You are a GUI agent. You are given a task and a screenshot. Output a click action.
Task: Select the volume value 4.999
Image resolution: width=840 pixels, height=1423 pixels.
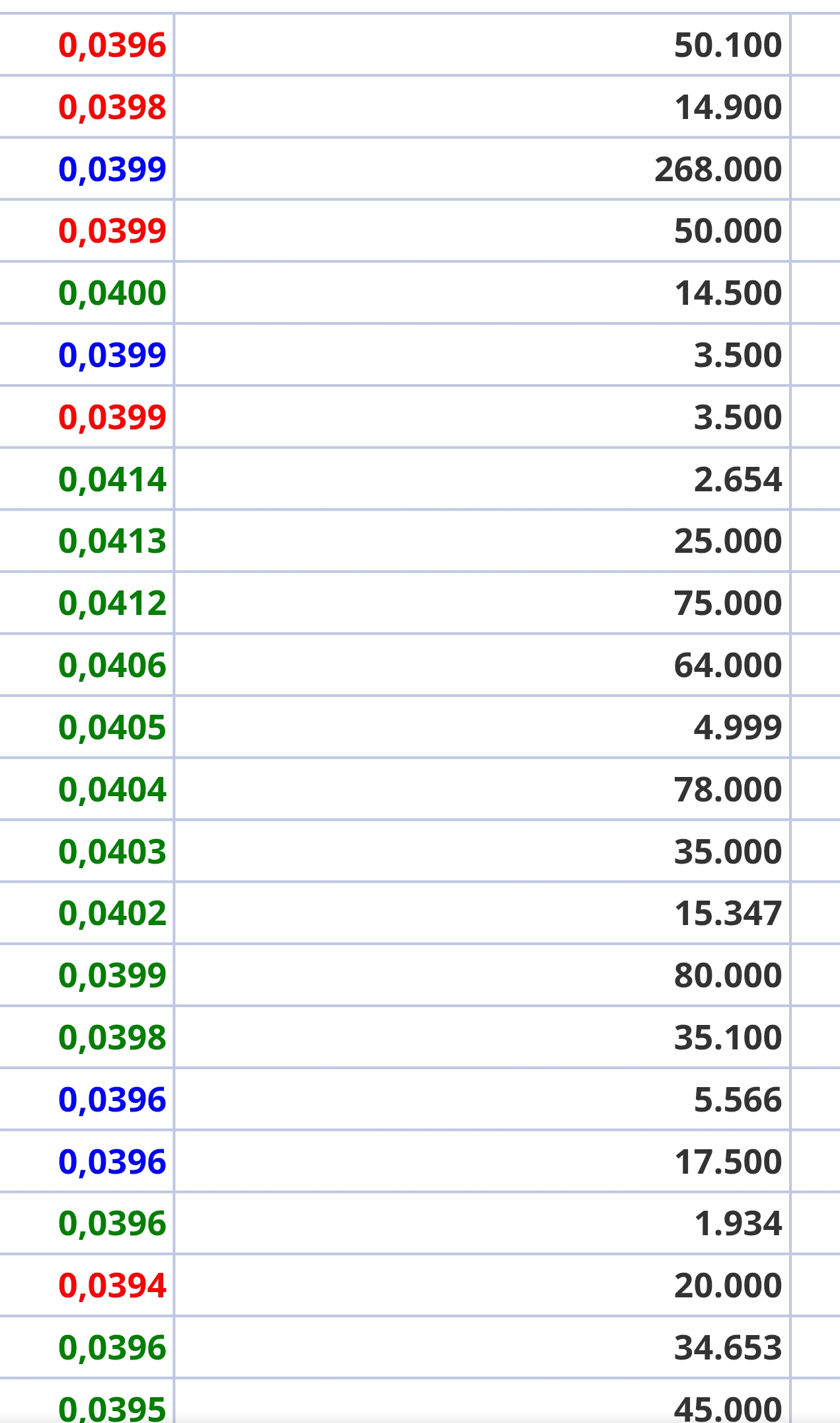(738, 727)
